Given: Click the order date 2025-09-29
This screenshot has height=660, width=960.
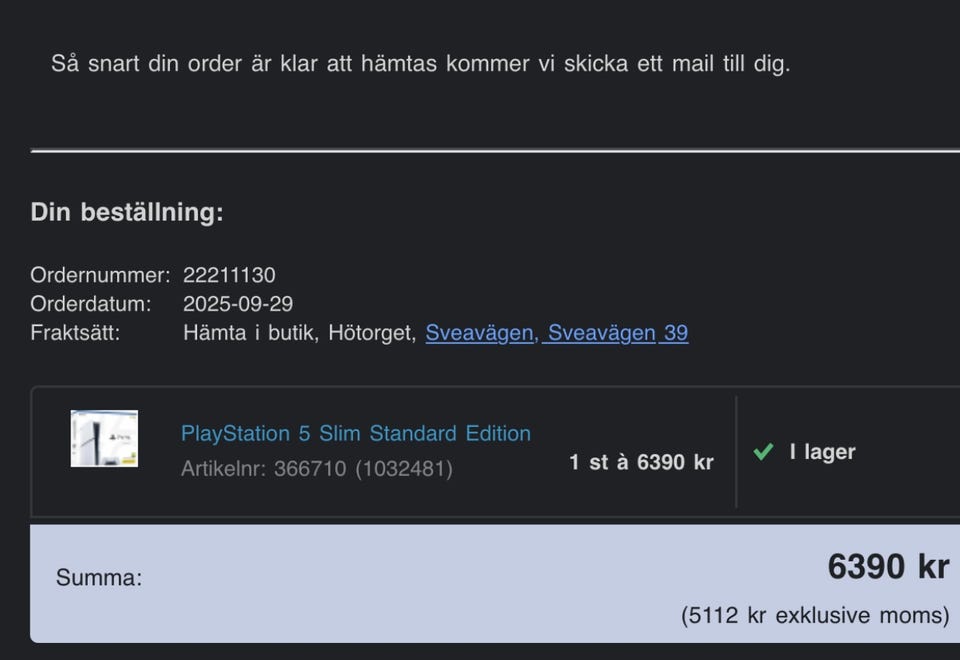Looking at the screenshot, I should [238, 304].
